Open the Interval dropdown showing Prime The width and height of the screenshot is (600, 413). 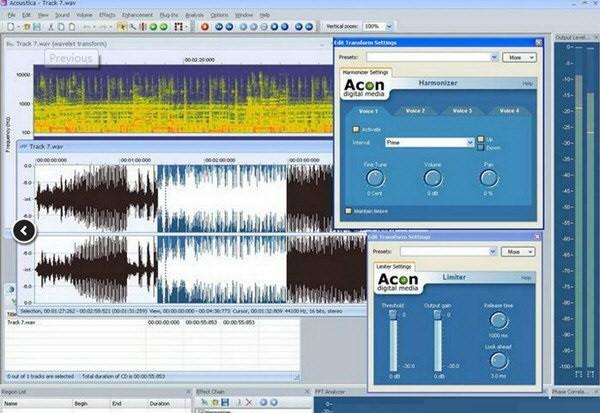pyautogui.click(x=468, y=143)
